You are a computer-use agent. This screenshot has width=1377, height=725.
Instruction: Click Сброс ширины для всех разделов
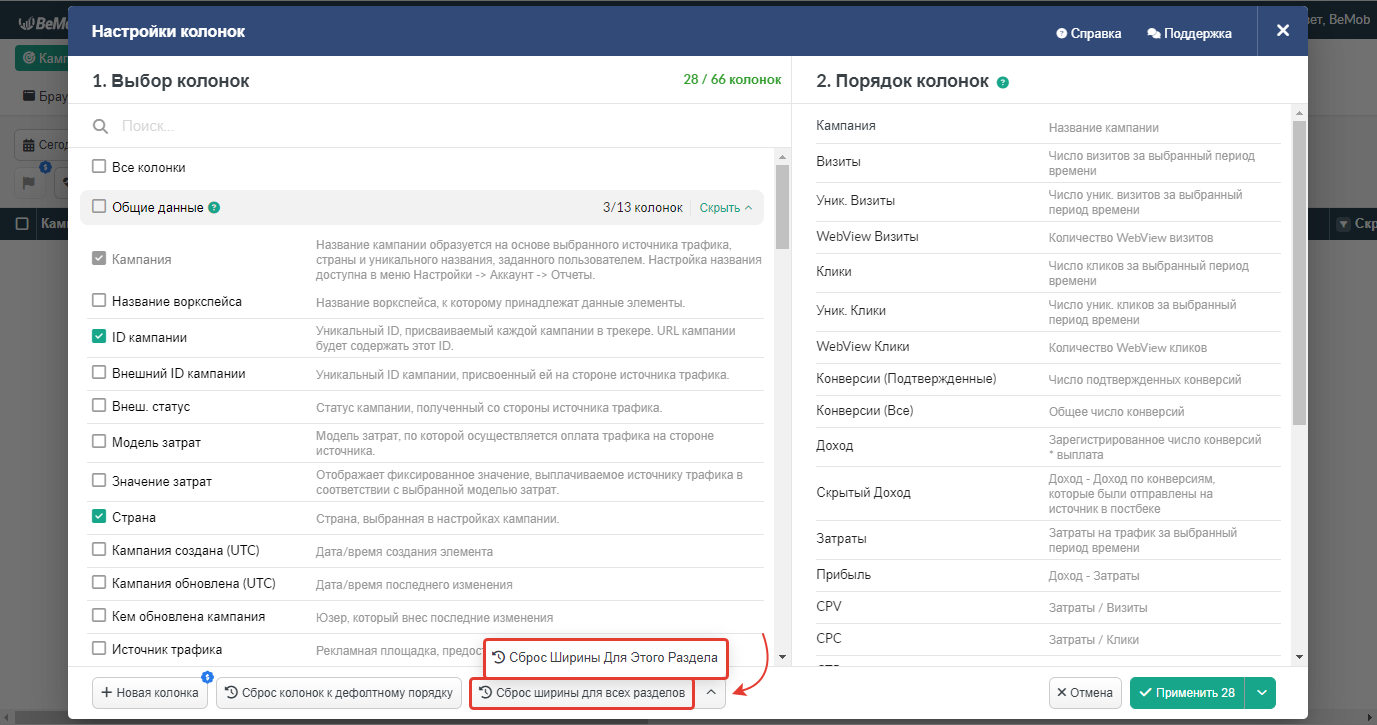(x=582, y=693)
